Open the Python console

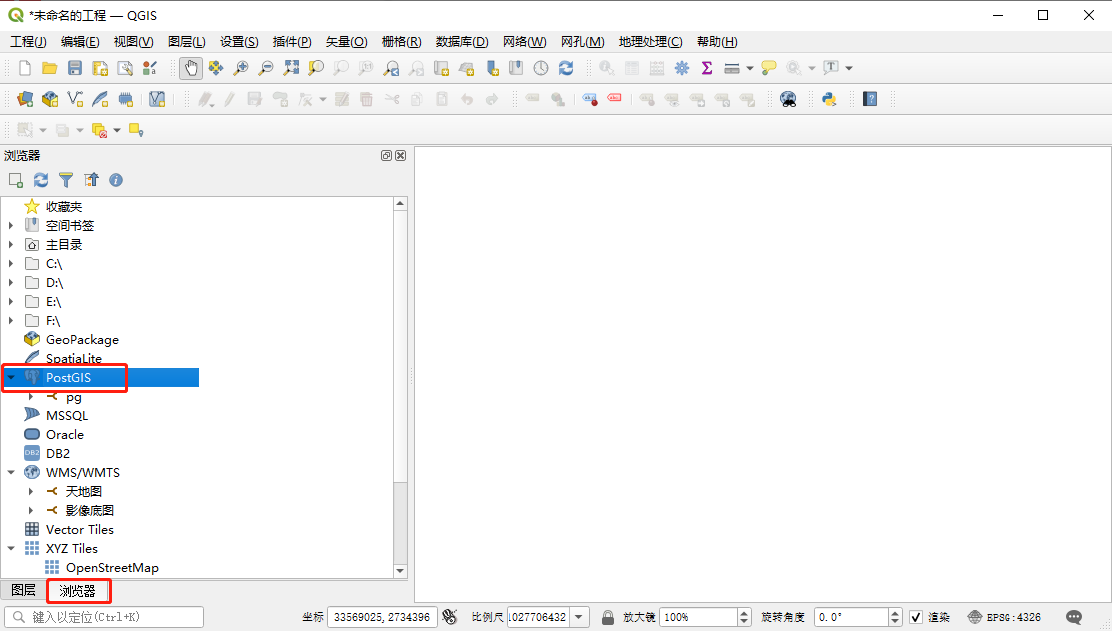pyautogui.click(x=829, y=99)
